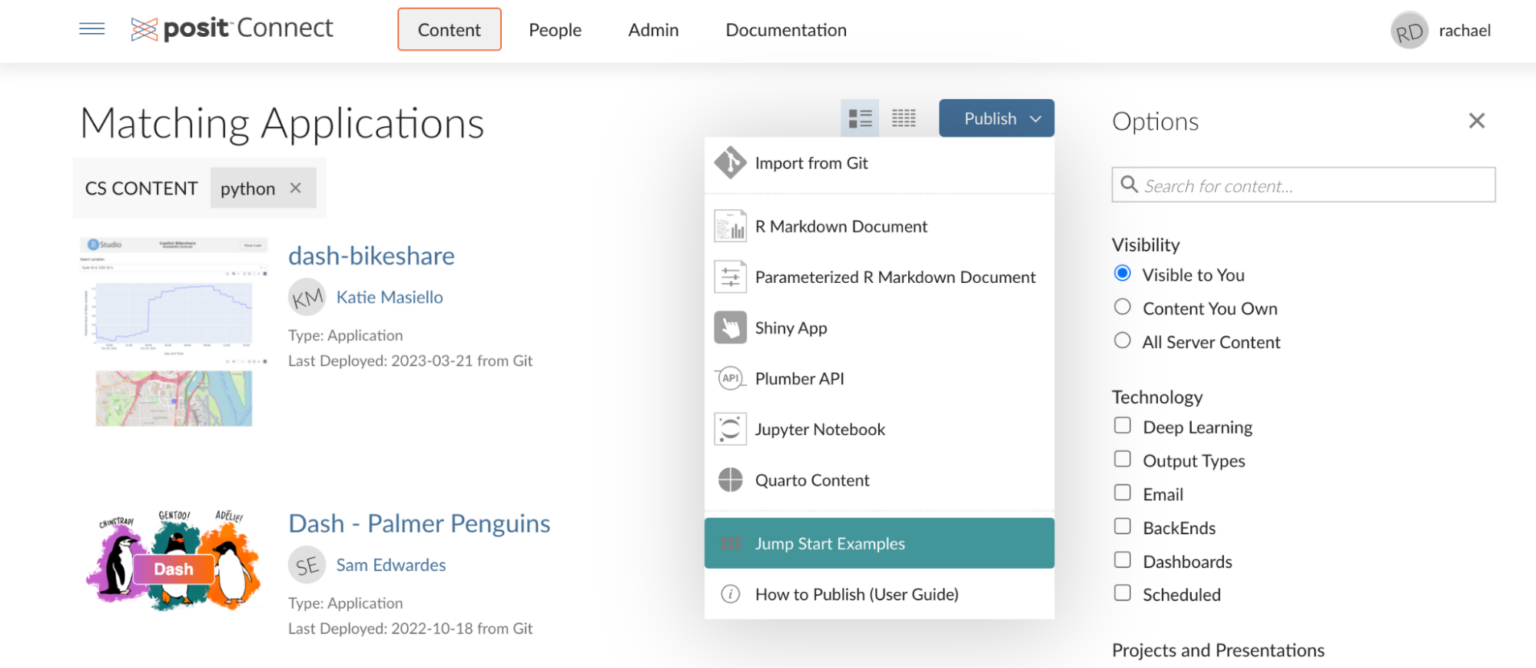Click the Import from Git icon
Image resolution: width=1536 pixels, height=668 pixels.
point(730,163)
